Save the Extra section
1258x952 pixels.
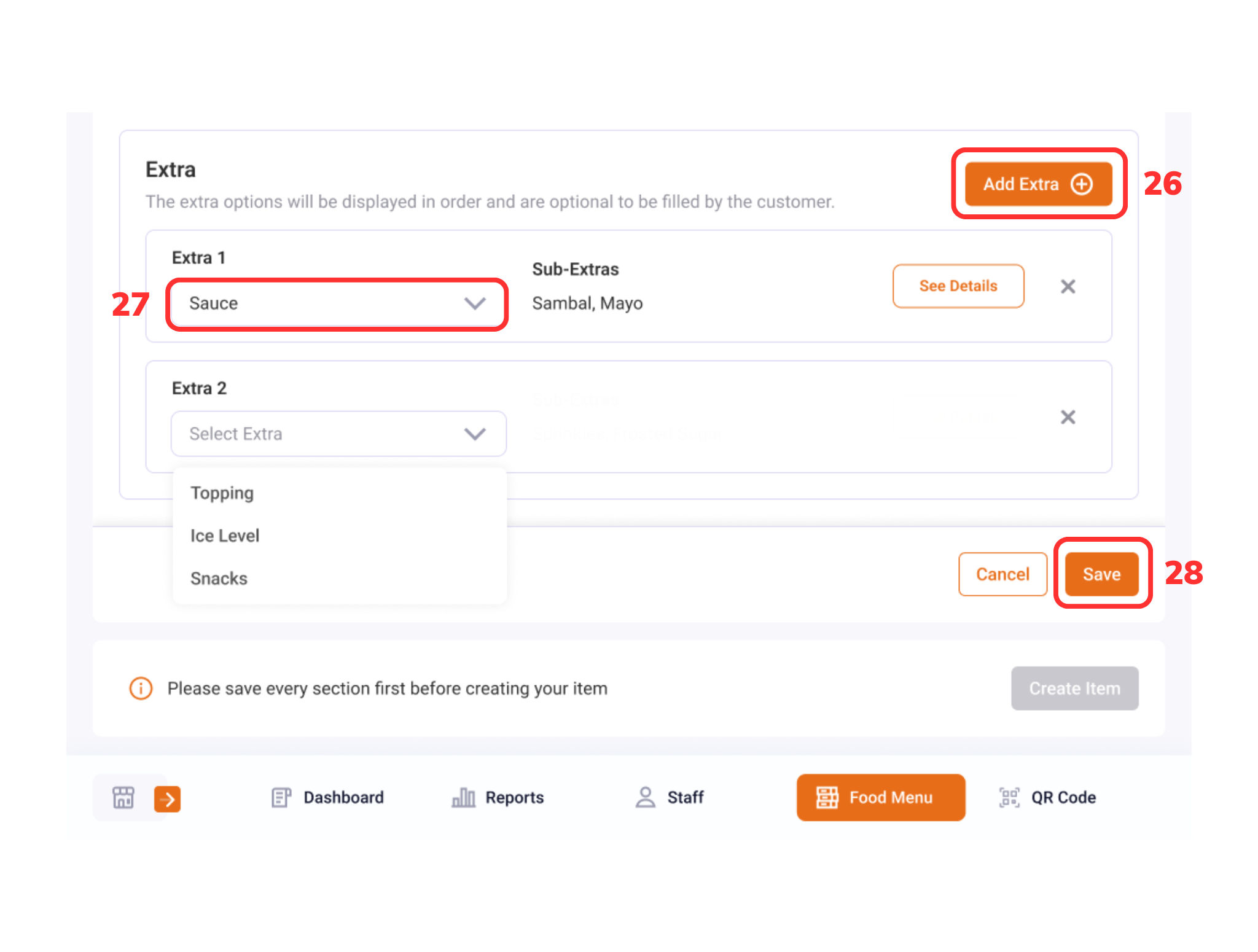(1101, 574)
